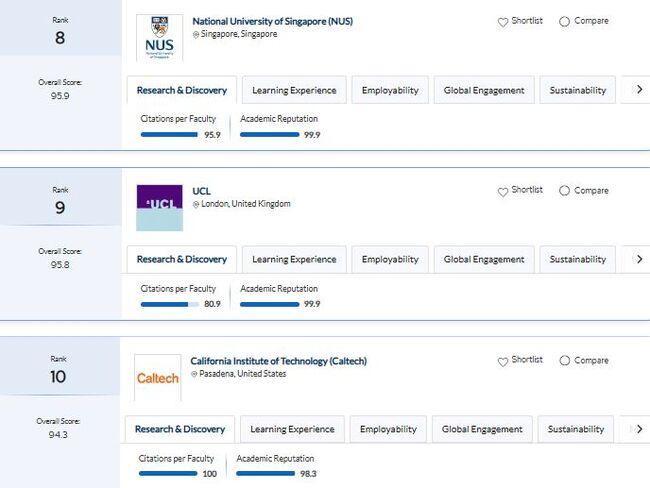650x488 pixels.
Task: Click the UCL purple logo
Action: tap(159, 207)
